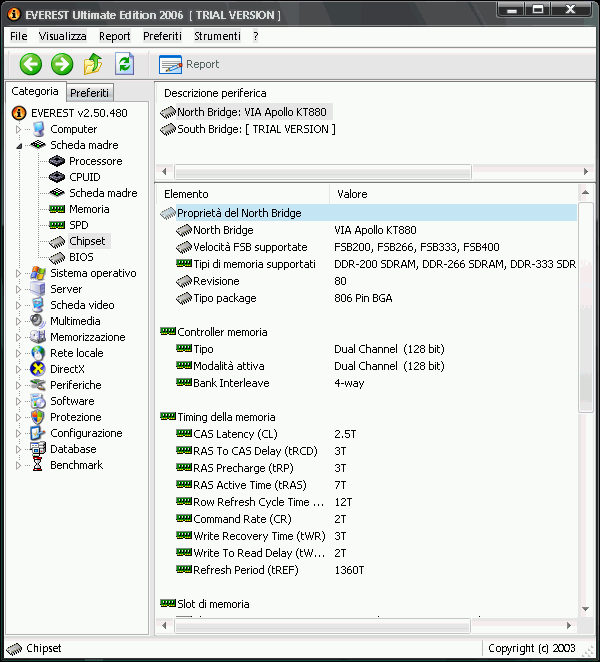Click the Elemento column header

242,194
